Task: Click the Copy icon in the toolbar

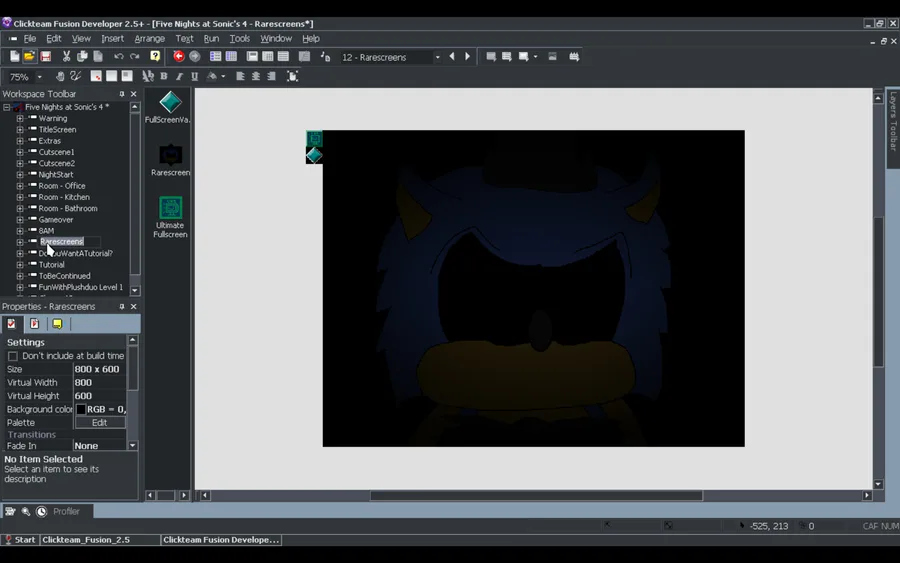Action: click(82, 56)
